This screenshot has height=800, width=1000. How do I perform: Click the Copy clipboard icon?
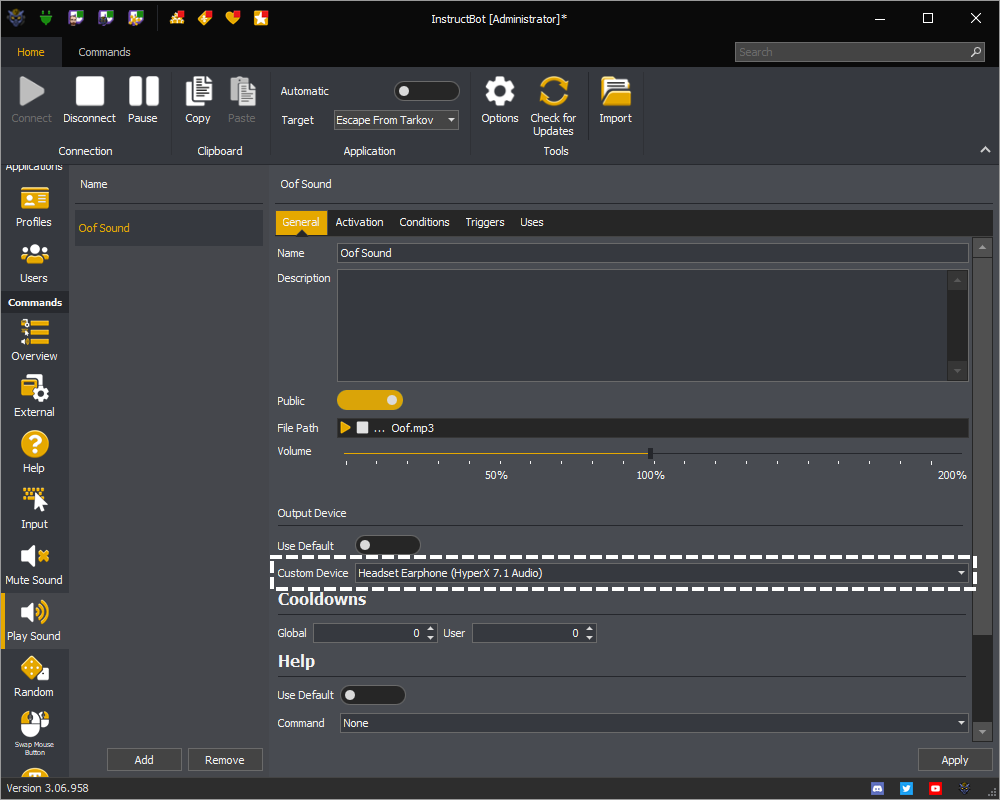(198, 91)
